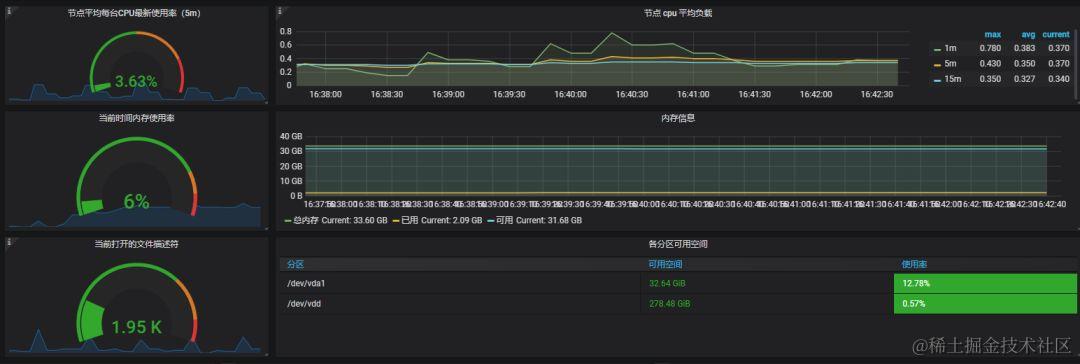The width and height of the screenshot is (1080, 364).
Task: Open the 节点 cpu 平均负载 panel title menu
Action: coord(678,13)
